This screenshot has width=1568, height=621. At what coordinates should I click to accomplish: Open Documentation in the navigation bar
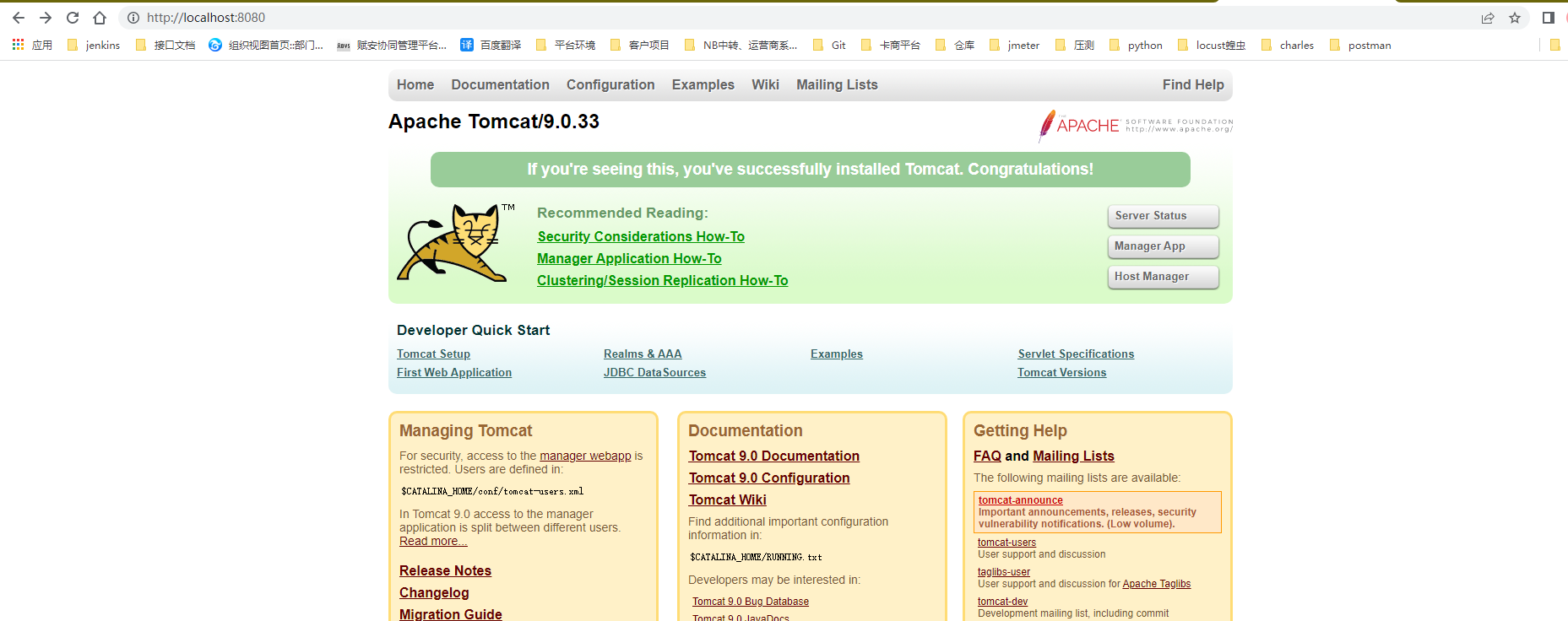point(500,84)
